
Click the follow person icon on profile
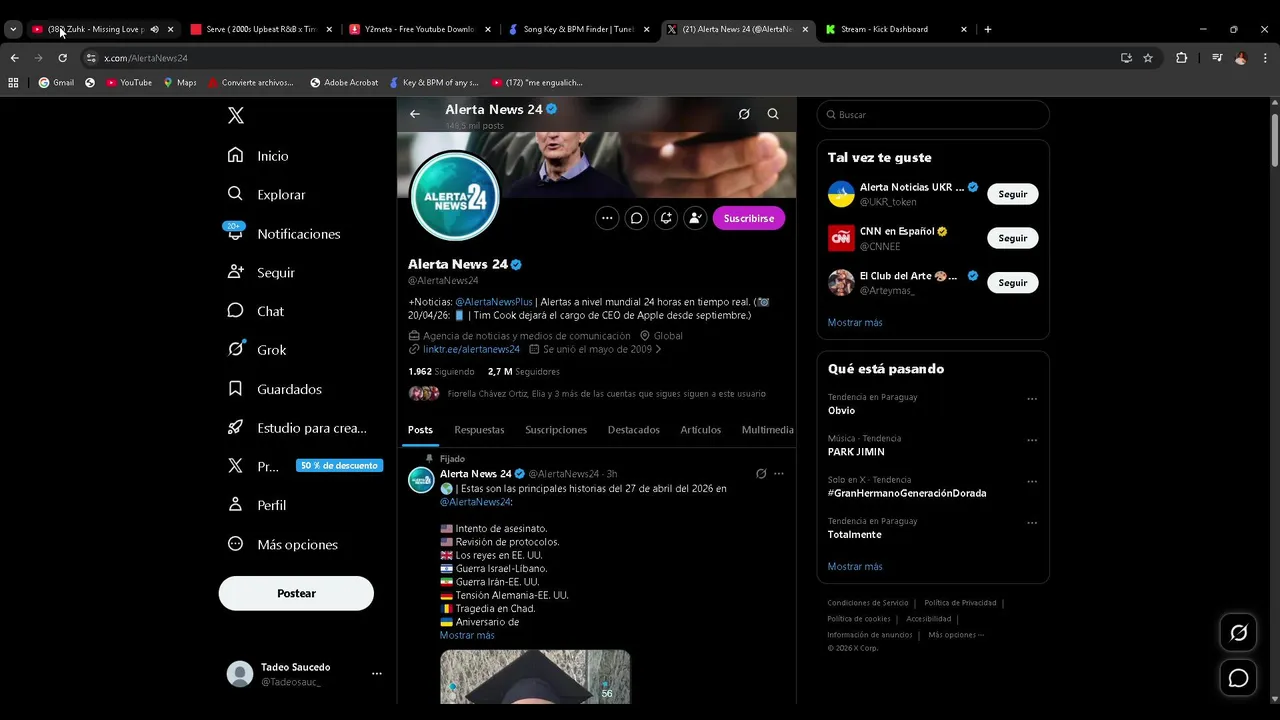click(695, 218)
